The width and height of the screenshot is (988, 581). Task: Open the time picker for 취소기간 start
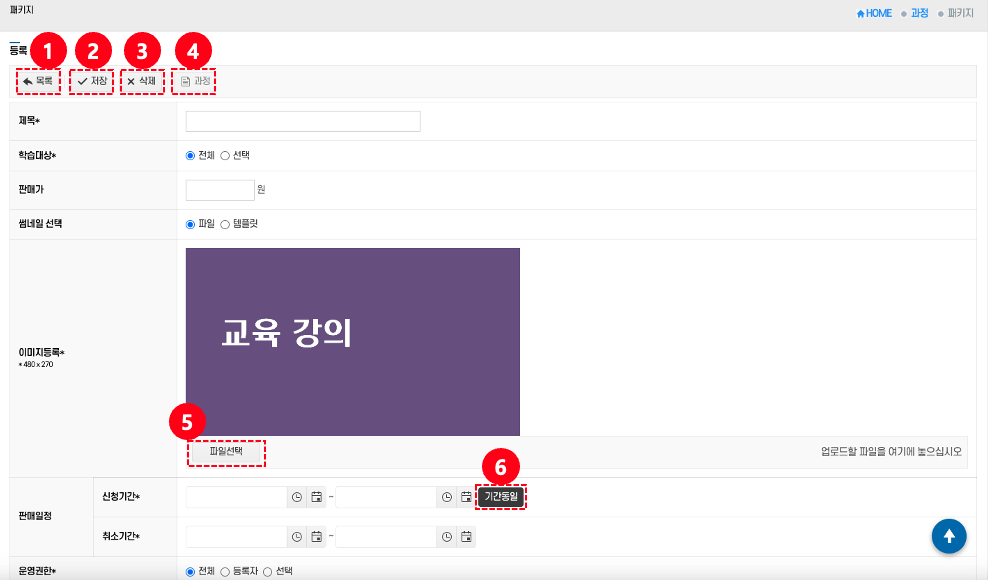click(x=296, y=537)
